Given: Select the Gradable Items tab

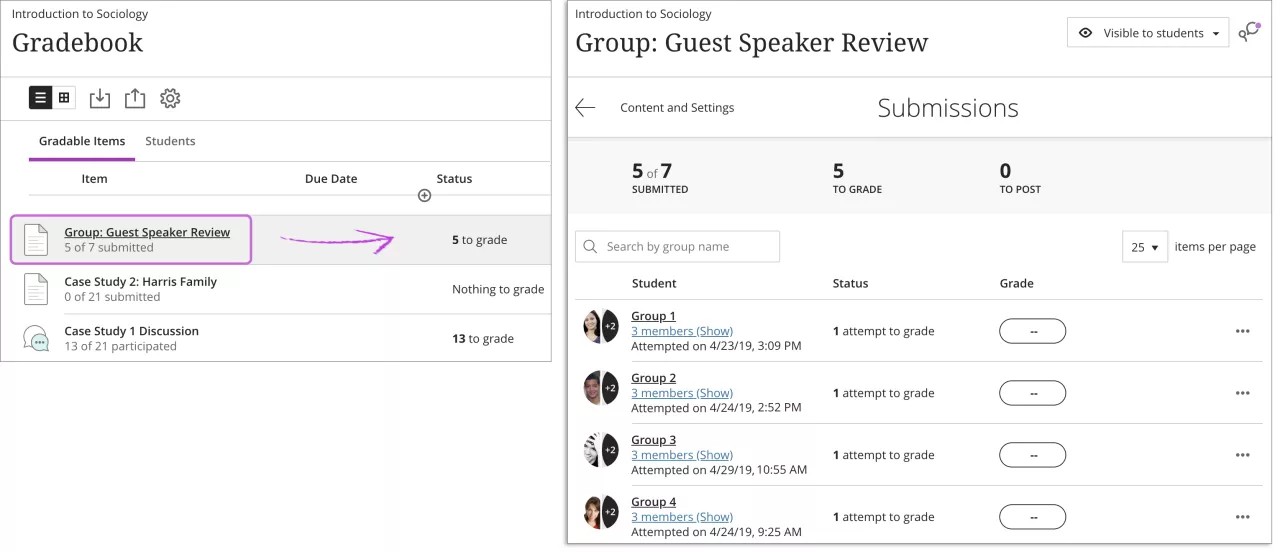Looking at the screenshot, I should 82,141.
